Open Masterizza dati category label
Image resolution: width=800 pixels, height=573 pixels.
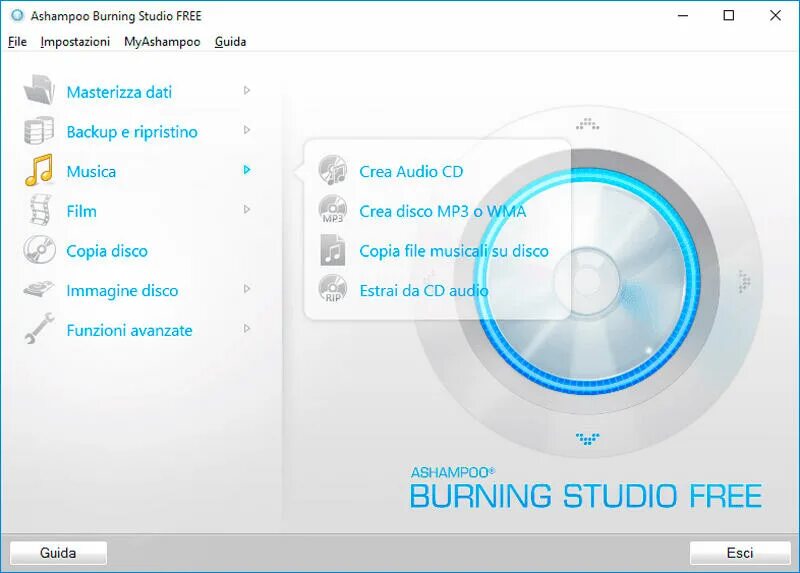point(119,92)
